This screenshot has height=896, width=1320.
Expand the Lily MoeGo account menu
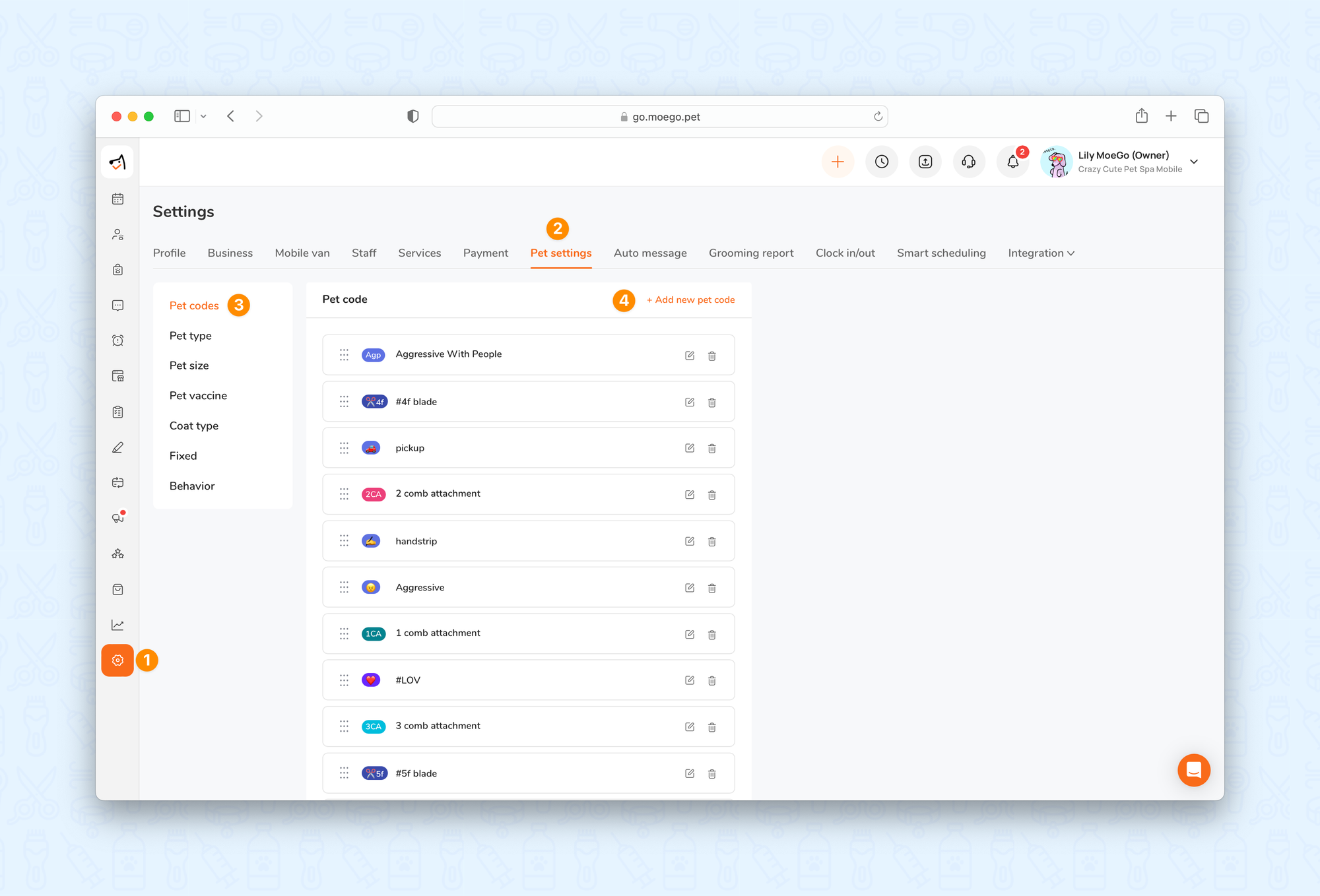1194,162
